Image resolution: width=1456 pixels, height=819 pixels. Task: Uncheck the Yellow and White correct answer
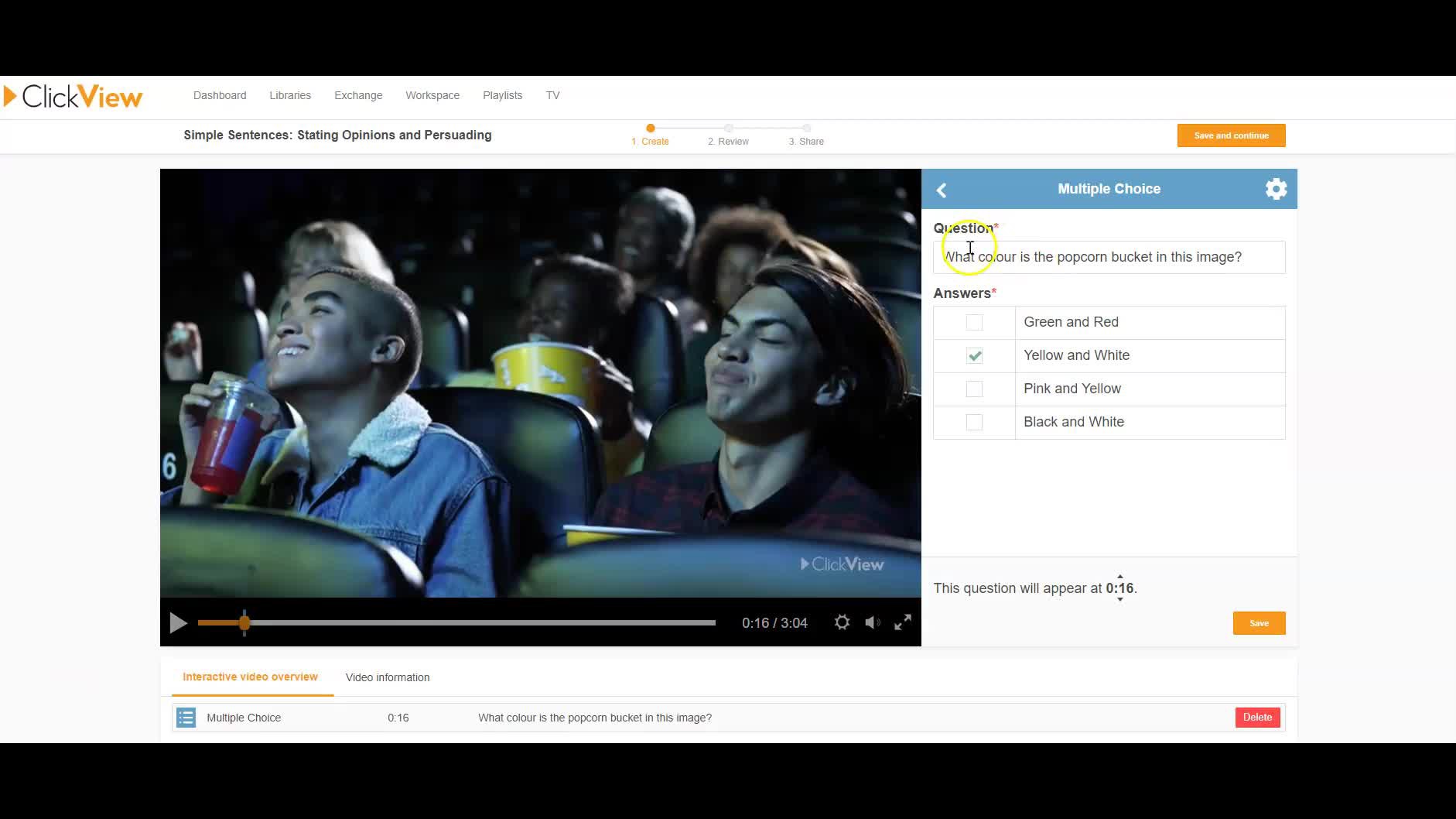(x=973, y=355)
